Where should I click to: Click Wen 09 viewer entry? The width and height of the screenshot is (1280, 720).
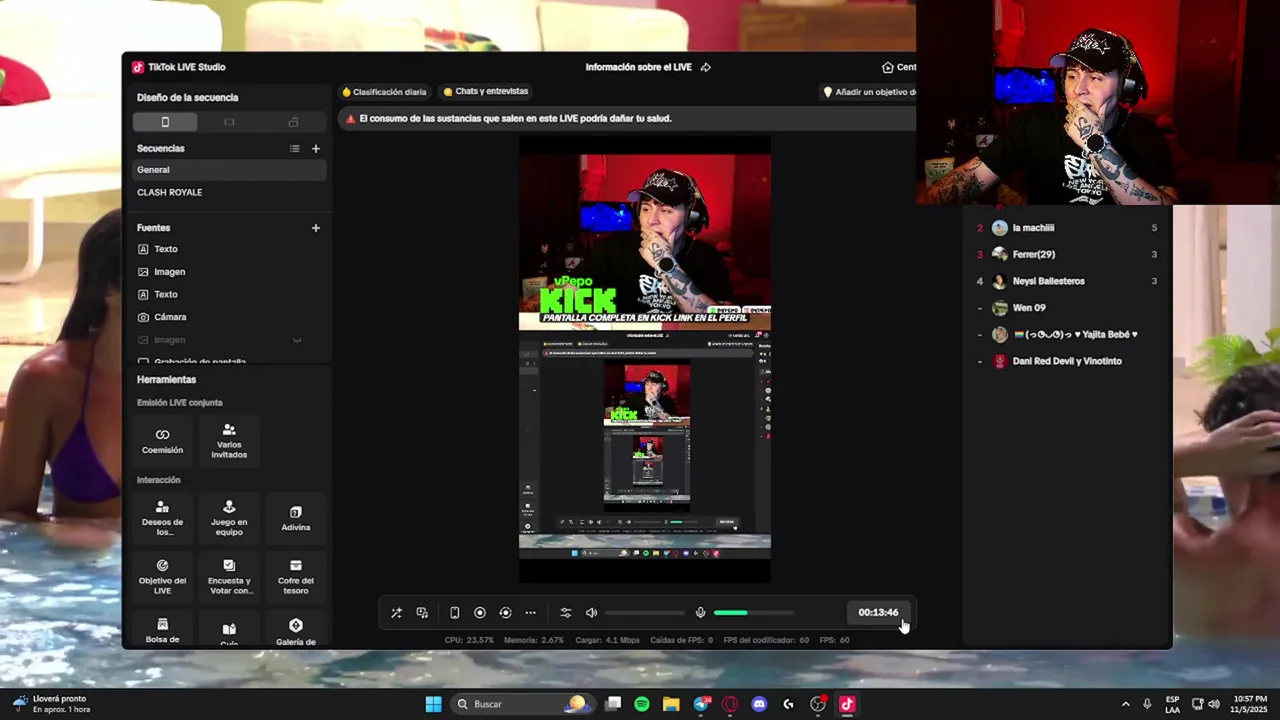1067,308
